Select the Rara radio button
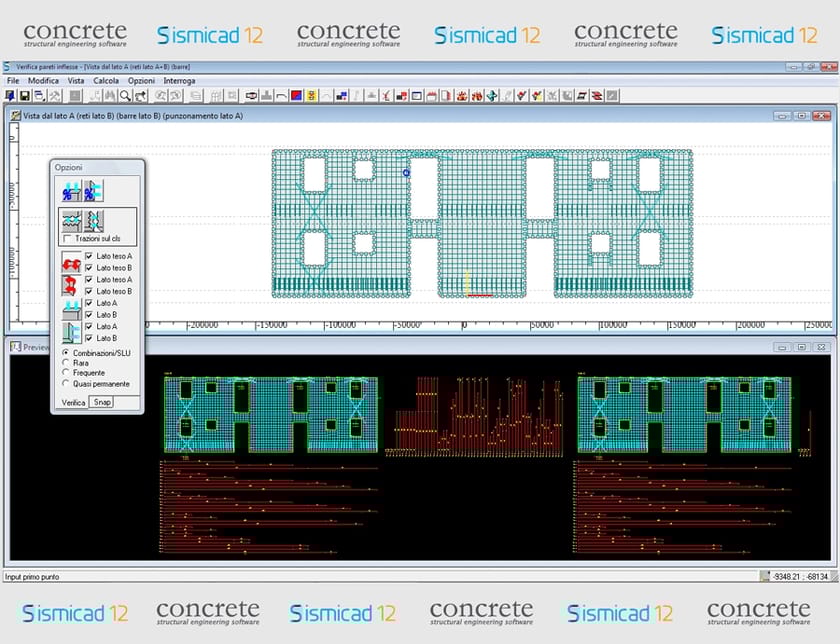The image size is (840, 644). pos(65,362)
